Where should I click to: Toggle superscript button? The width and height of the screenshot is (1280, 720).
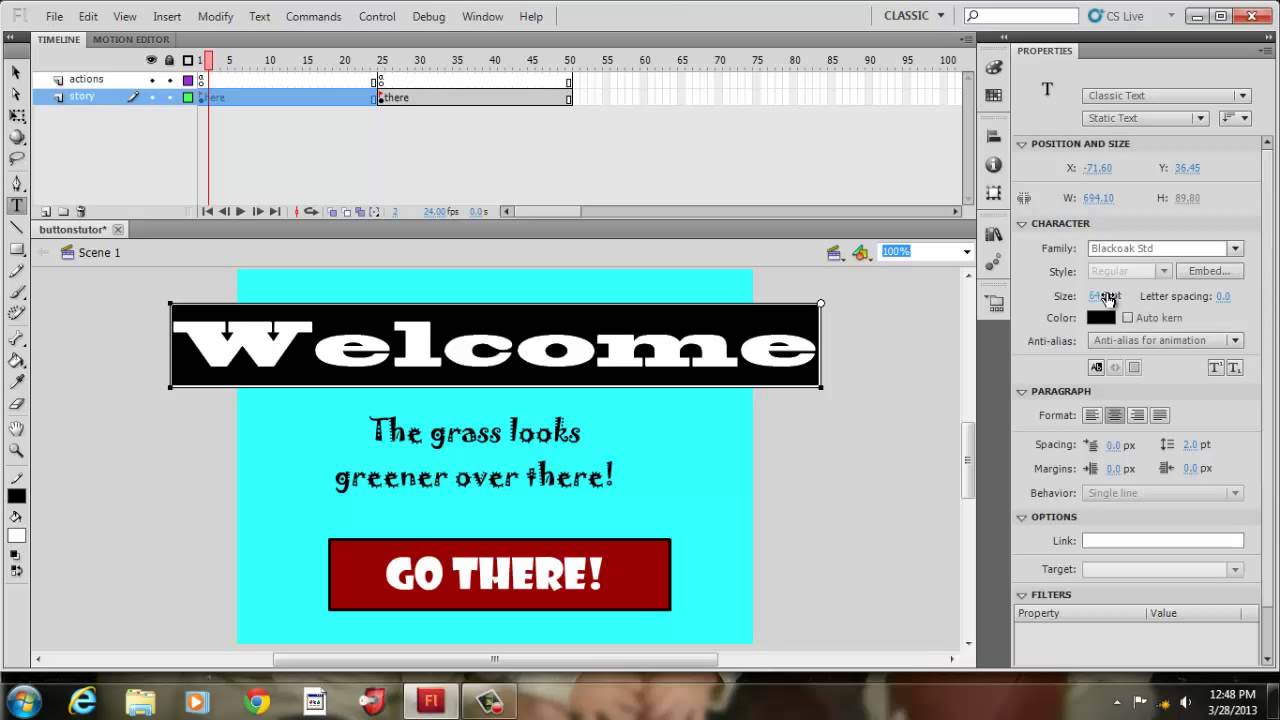point(1216,368)
